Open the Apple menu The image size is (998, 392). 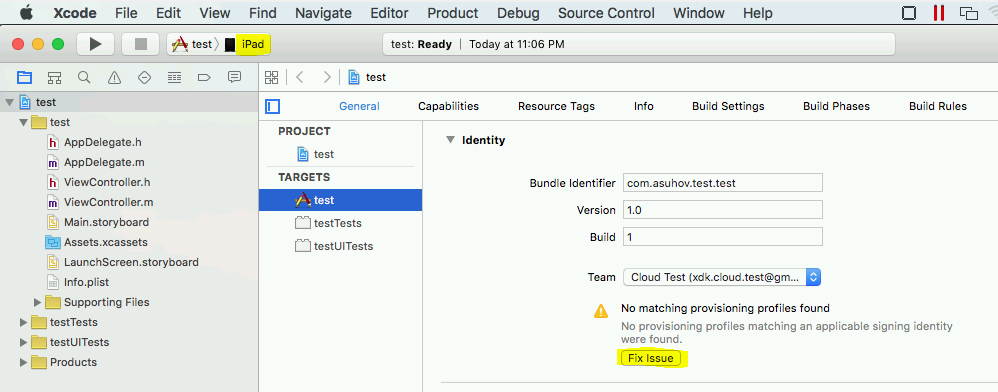tap(27, 13)
